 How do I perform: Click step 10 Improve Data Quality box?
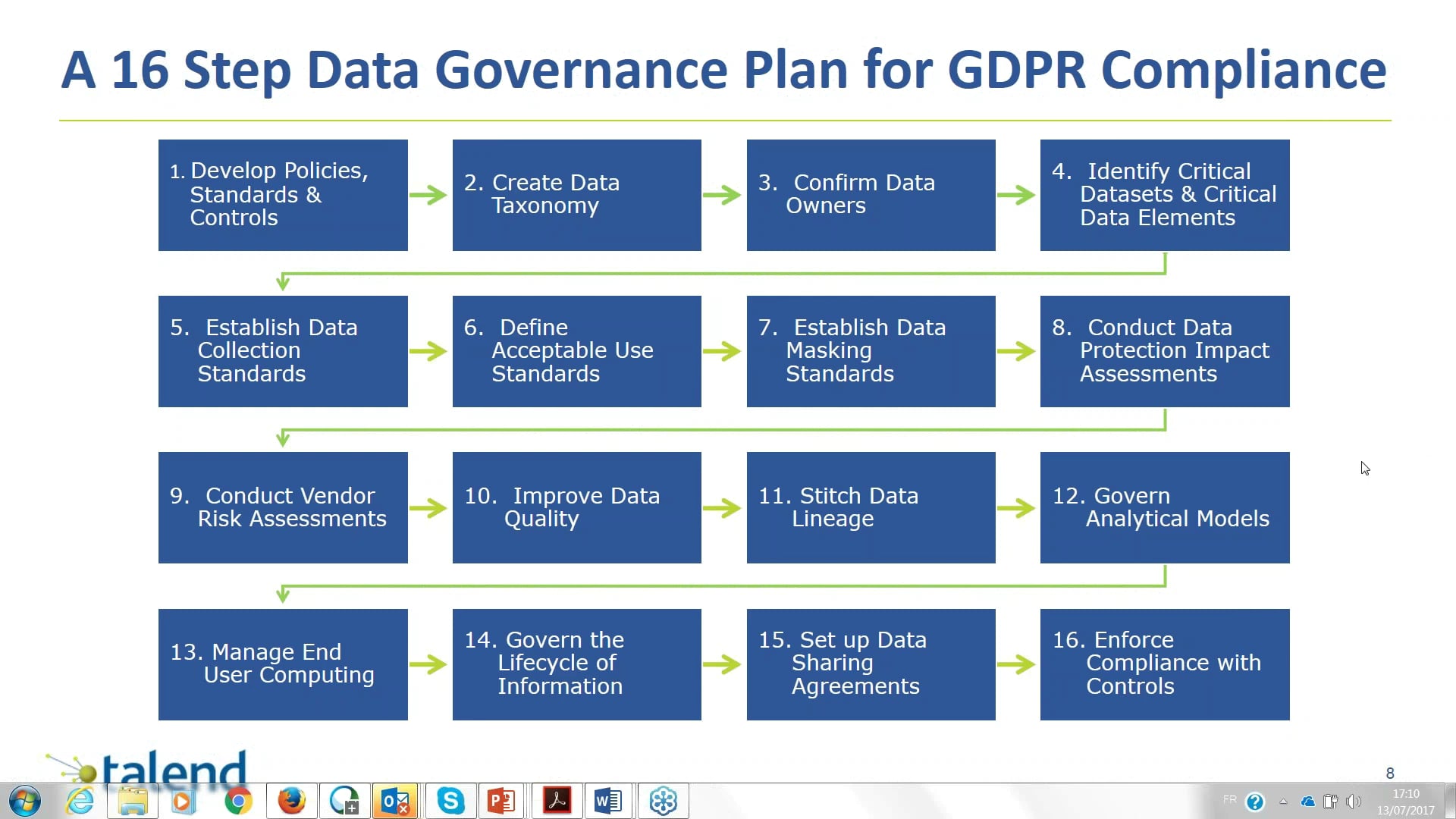tap(577, 507)
